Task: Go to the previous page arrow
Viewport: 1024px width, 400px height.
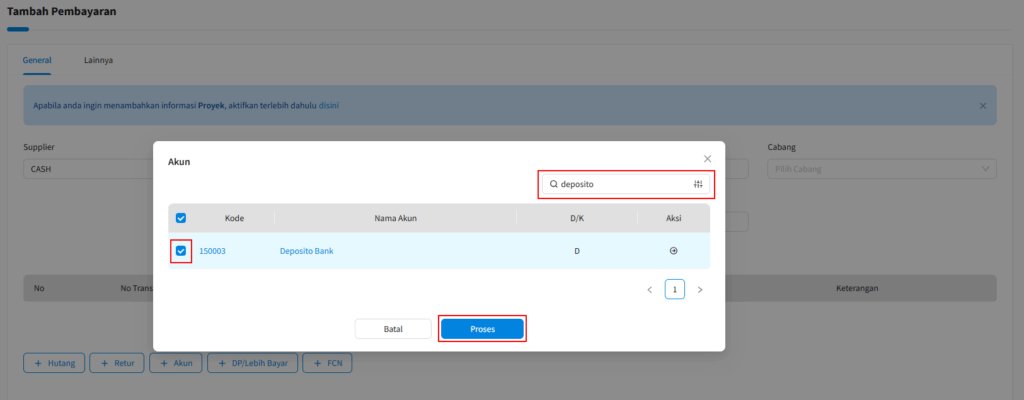Action: coord(649,290)
